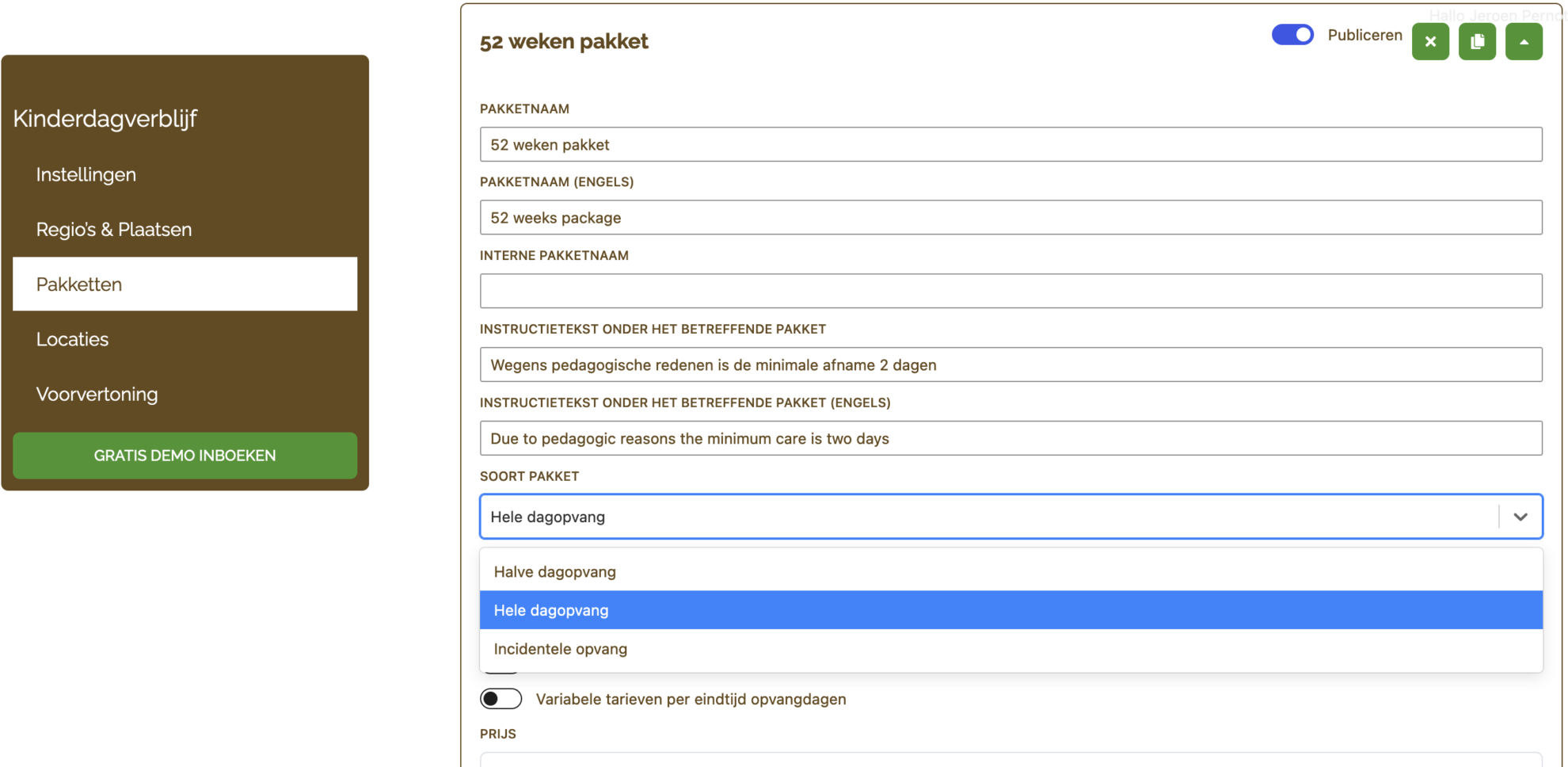Go to Regio's & Plaatsen
This screenshot has width=1568, height=767.
click(114, 229)
